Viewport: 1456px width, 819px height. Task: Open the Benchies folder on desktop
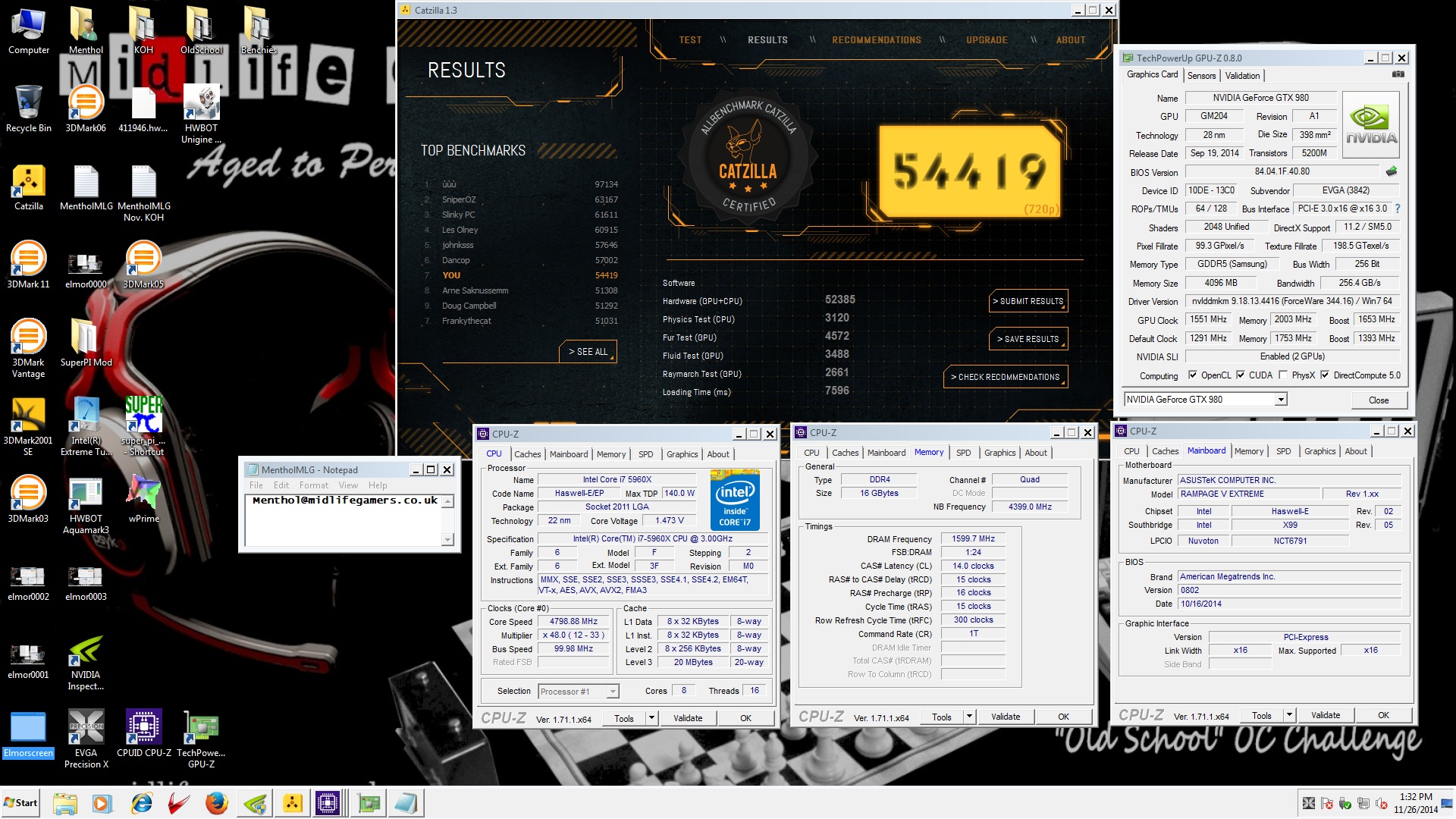coord(259,31)
